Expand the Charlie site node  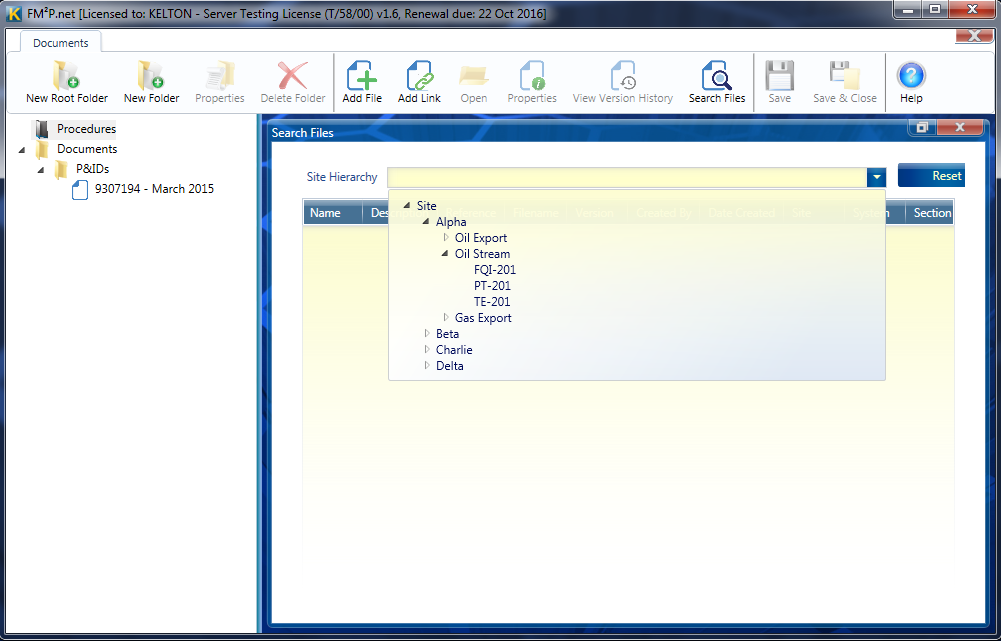tap(426, 349)
